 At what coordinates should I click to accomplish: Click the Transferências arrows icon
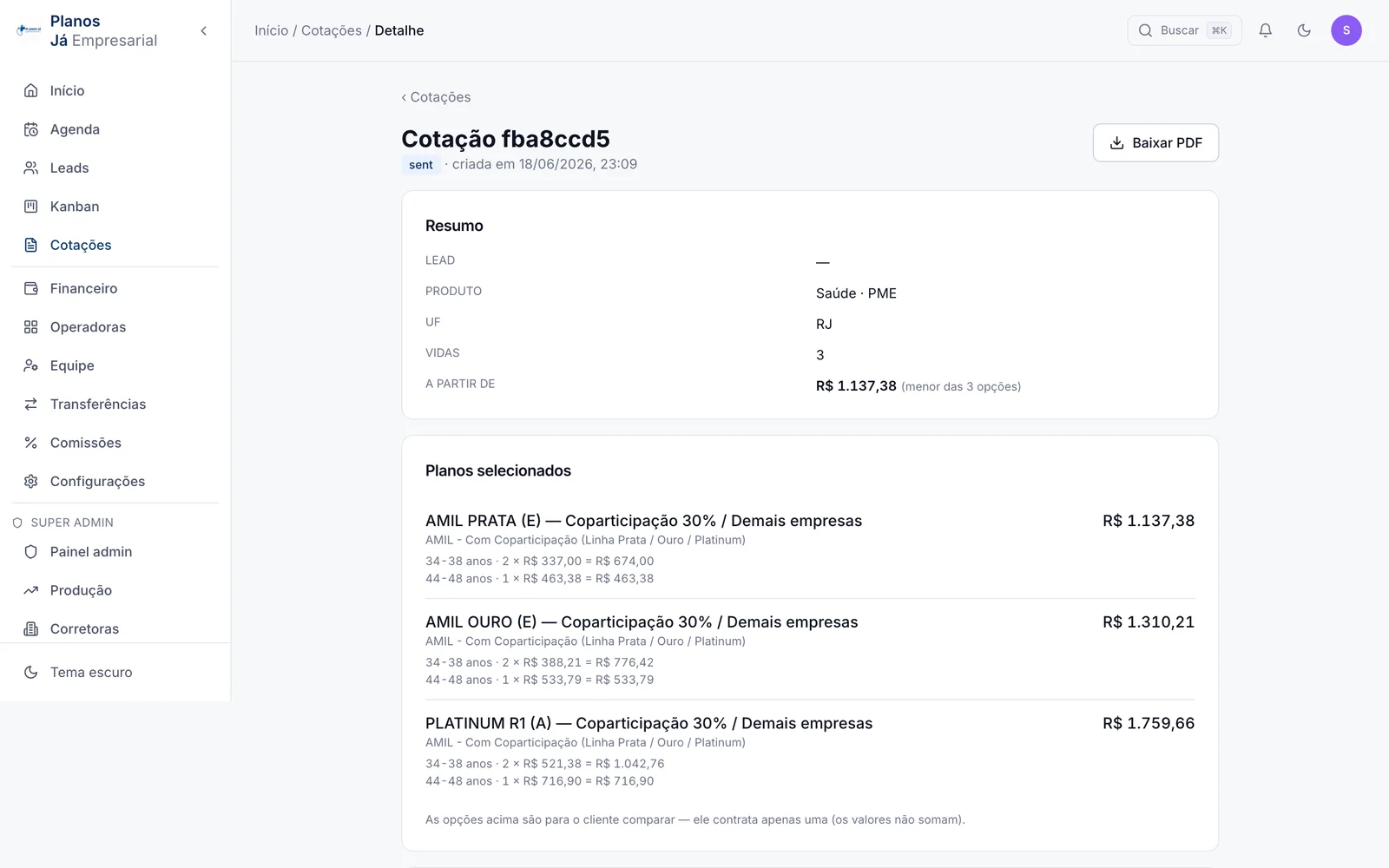(31, 404)
